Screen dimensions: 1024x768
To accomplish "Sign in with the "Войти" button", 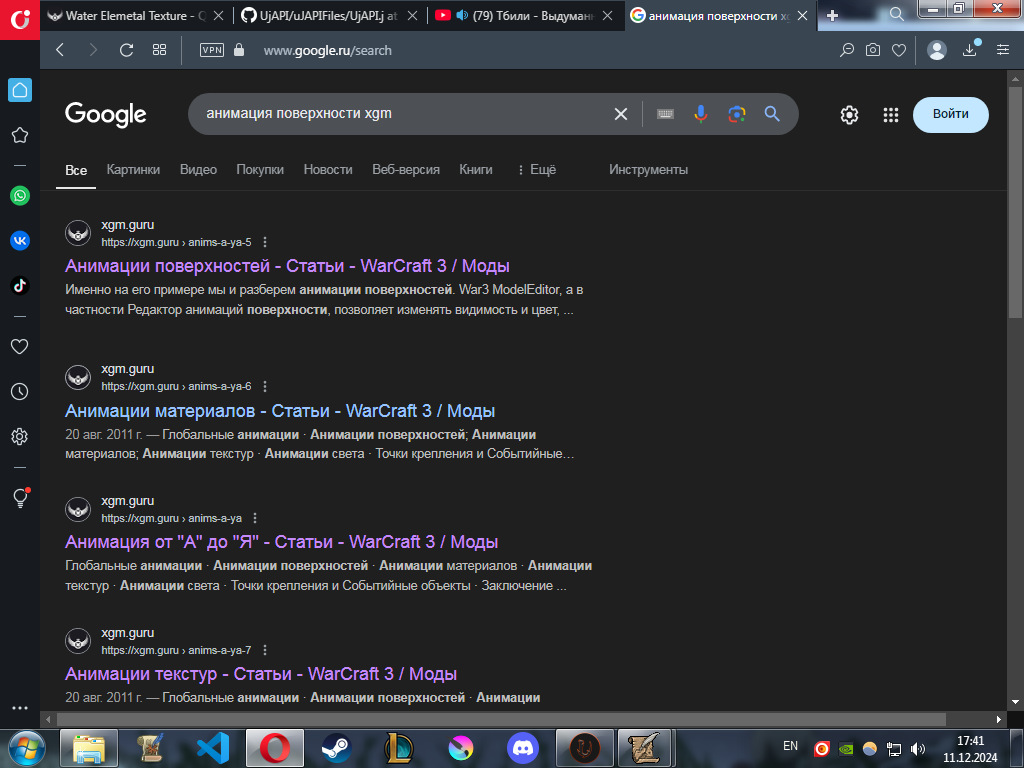I will pos(950,114).
